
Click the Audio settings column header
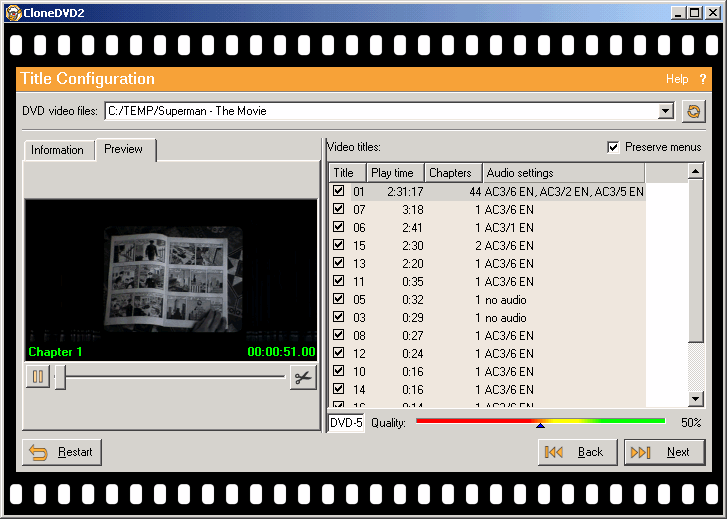[x=563, y=173]
